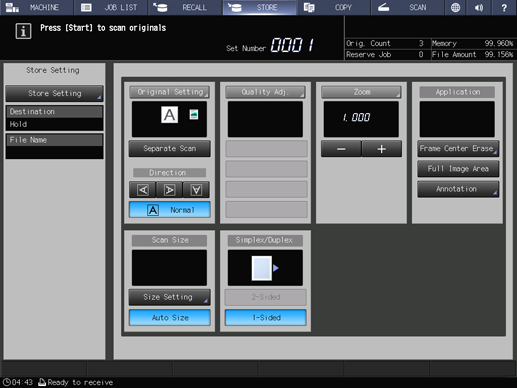Toggle Full Image Area
The width and height of the screenshot is (517, 388).
(x=458, y=169)
